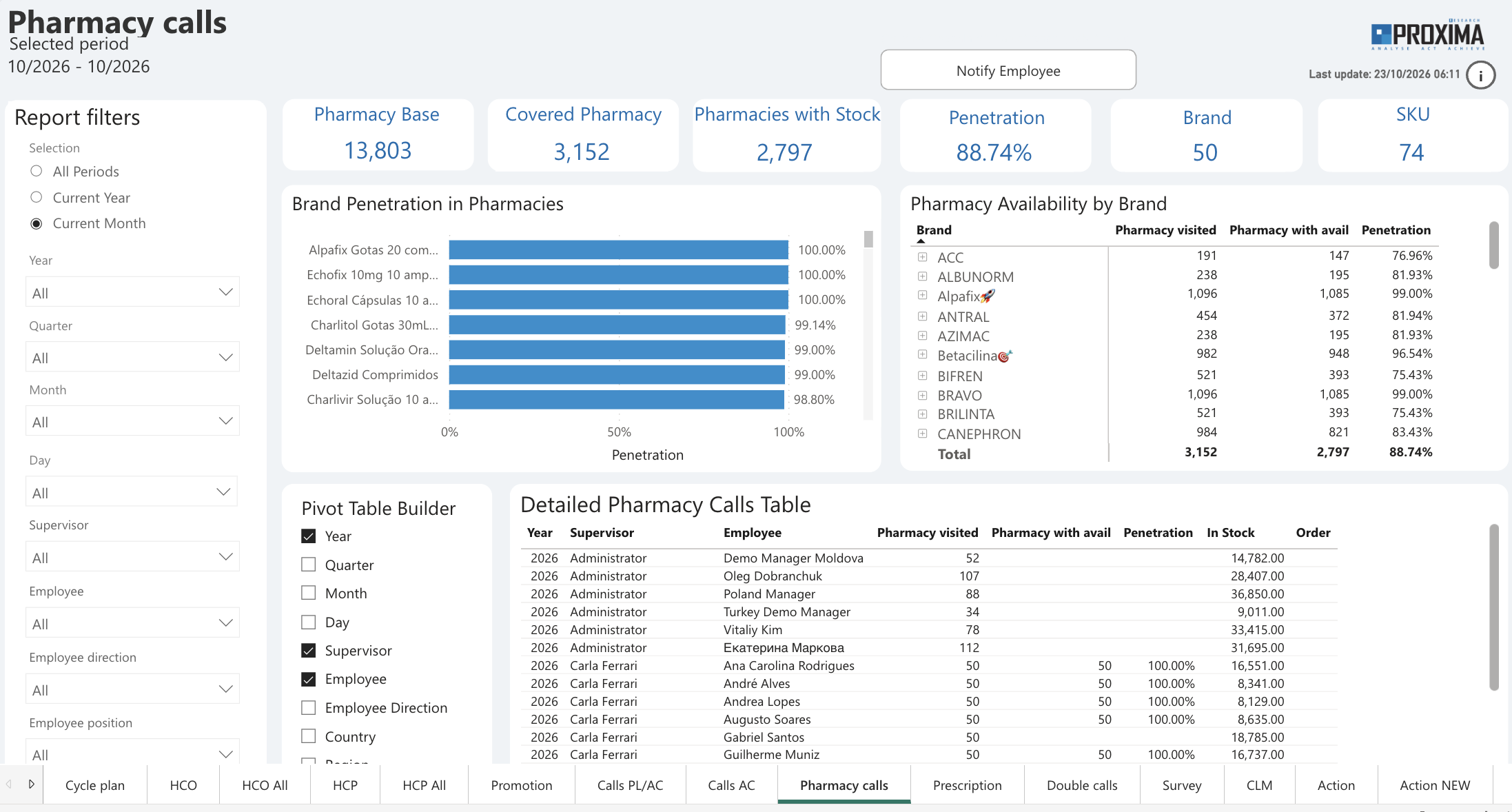This screenshot has height=812, width=1512.
Task: Click the info icon near last update
Action: coord(1480,75)
